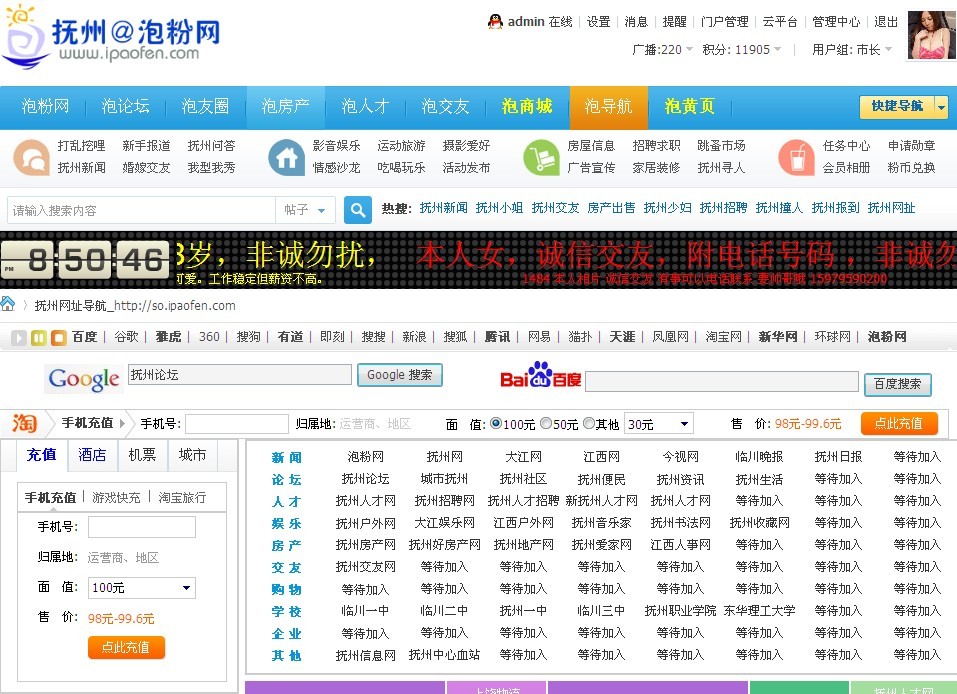Open the 泡论坛 nav tab
This screenshot has height=694, width=957.
tap(125, 106)
